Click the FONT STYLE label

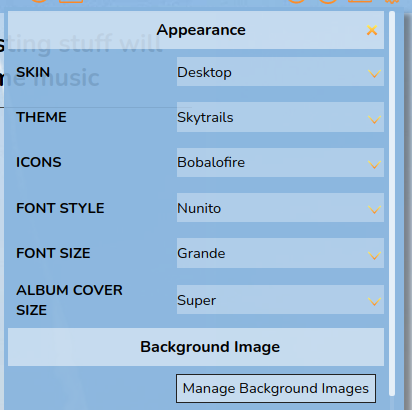pyautogui.click(x=60, y=208)
